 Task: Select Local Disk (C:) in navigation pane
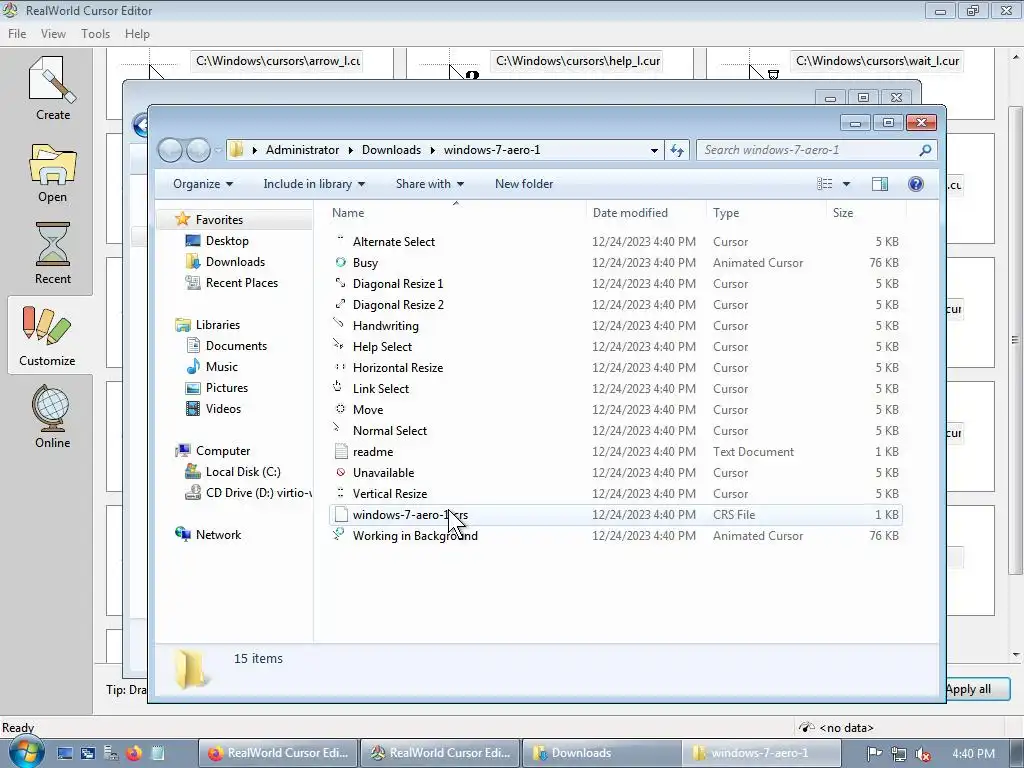pos(243,472)
